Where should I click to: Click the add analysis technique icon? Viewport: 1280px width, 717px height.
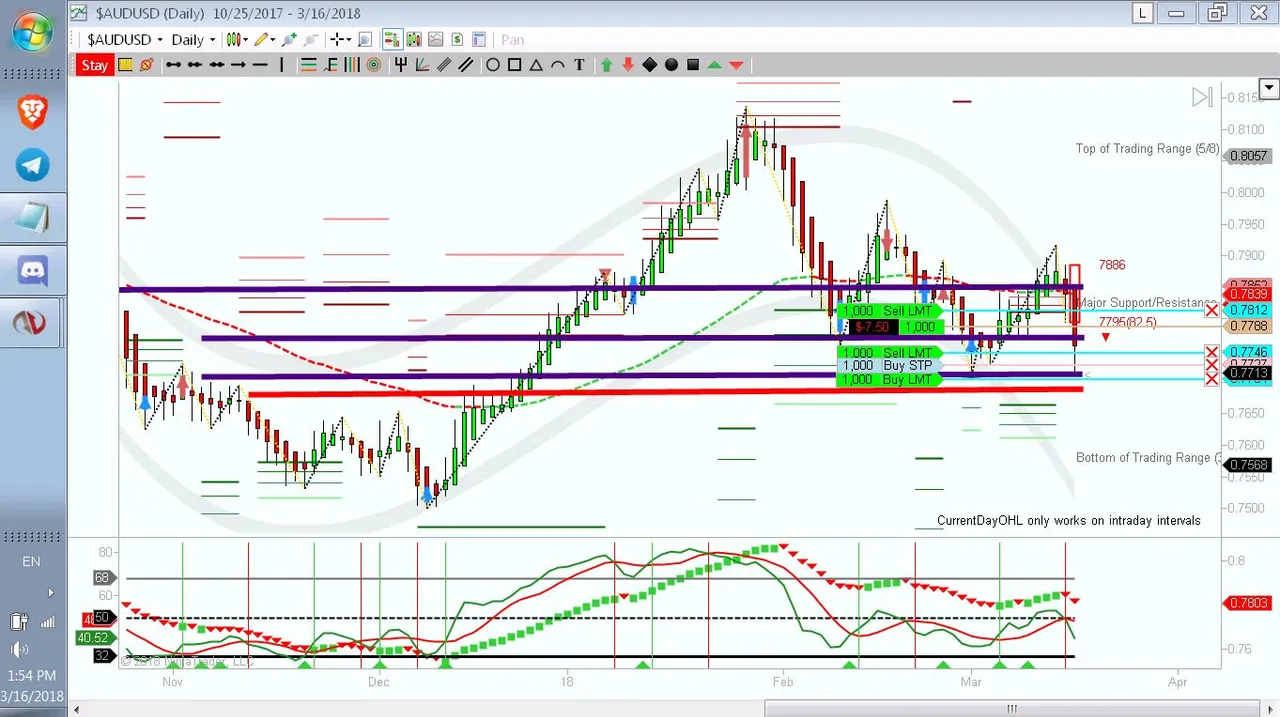click(x=289, y=40)
